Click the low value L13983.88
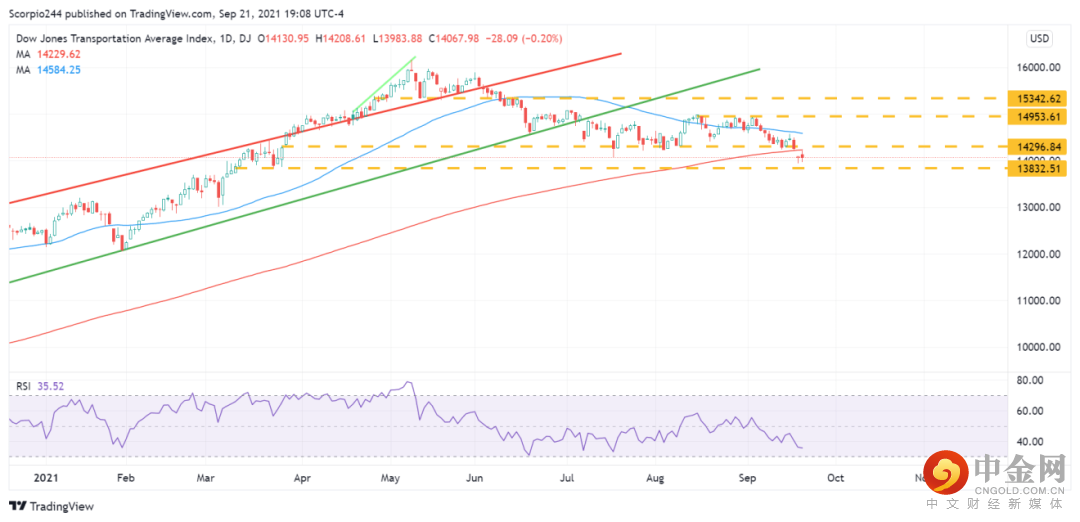Image resolution: width=1080 pixels, height=522 pixels. click(x=399, y=39)
